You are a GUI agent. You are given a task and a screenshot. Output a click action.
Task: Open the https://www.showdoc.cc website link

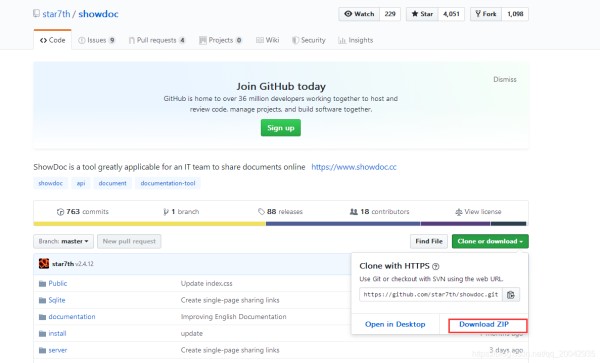coord(354,167)
